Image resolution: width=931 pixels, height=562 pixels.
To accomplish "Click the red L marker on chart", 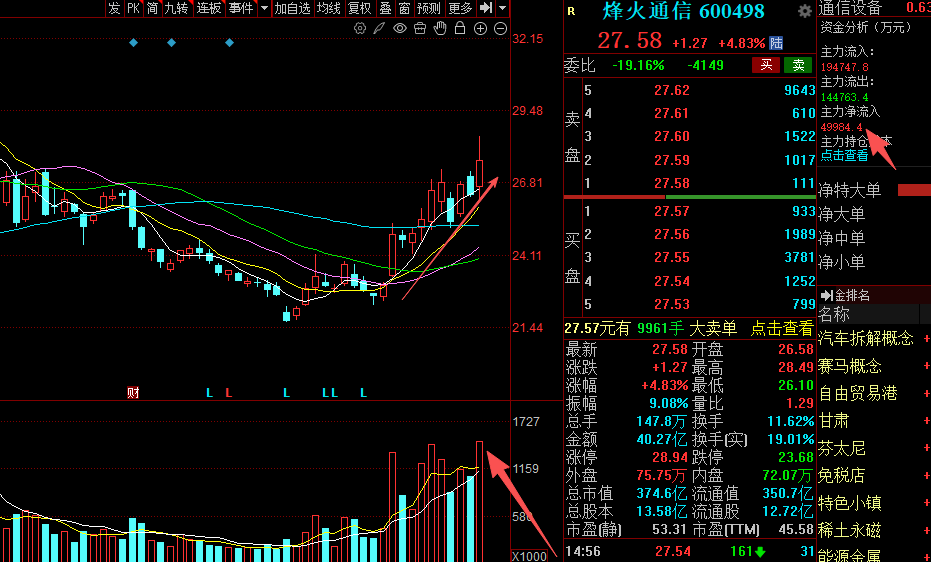I will click(229, 393).
